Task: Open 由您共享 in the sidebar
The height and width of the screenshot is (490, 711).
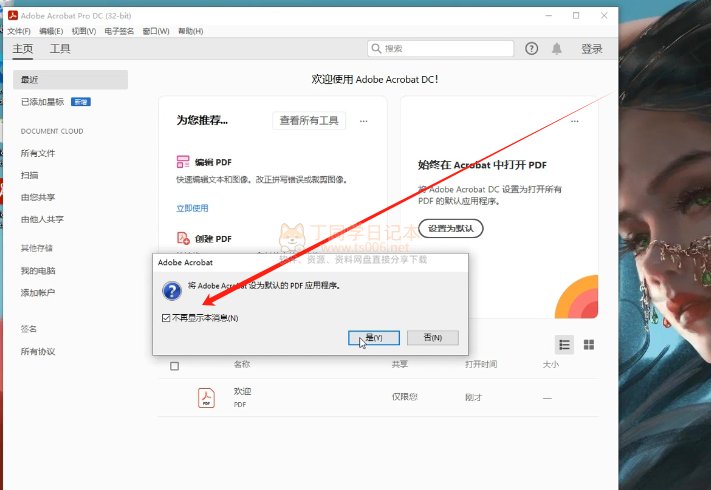Action: click(x=38, y=197)
